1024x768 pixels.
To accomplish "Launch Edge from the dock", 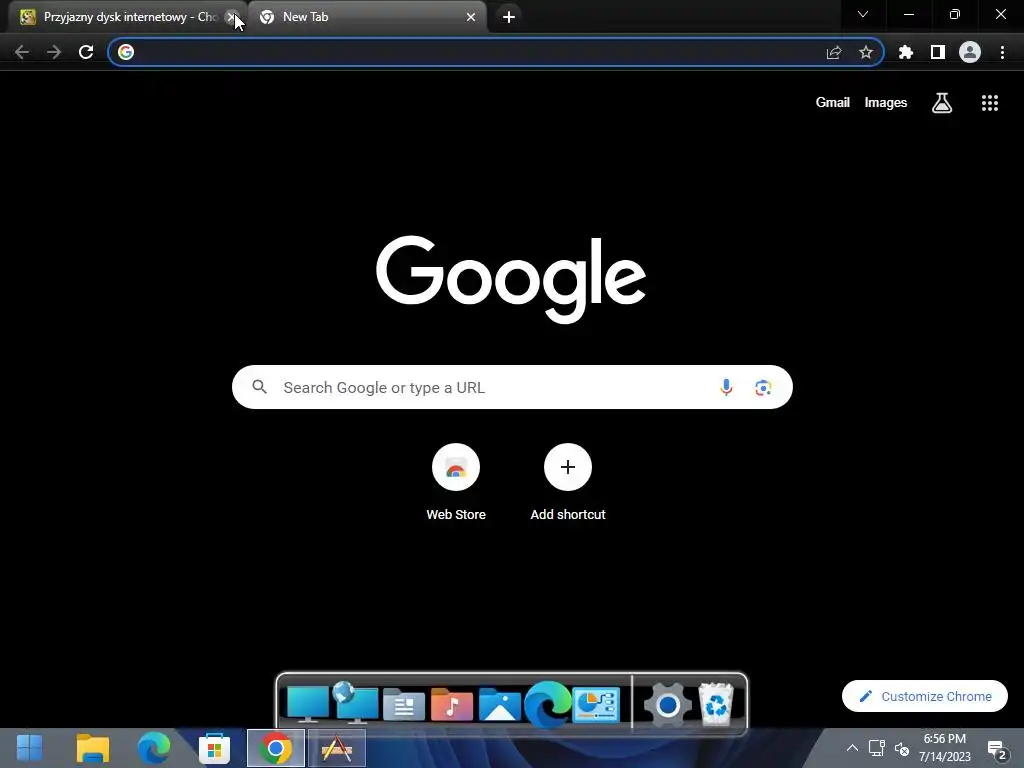I will (547, 704).
